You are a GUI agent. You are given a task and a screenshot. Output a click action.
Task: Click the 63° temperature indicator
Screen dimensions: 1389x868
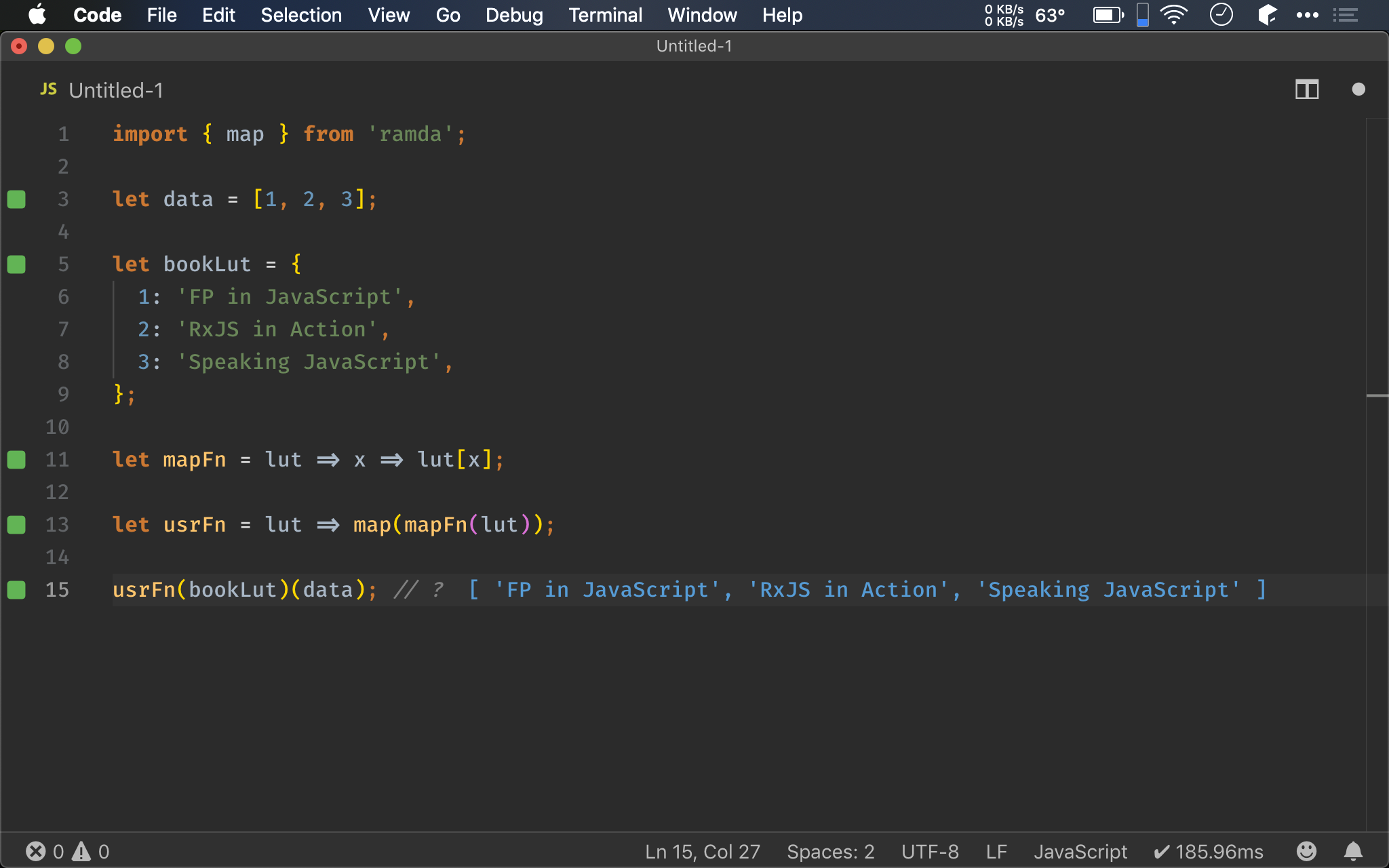(x=1050, y=15)
